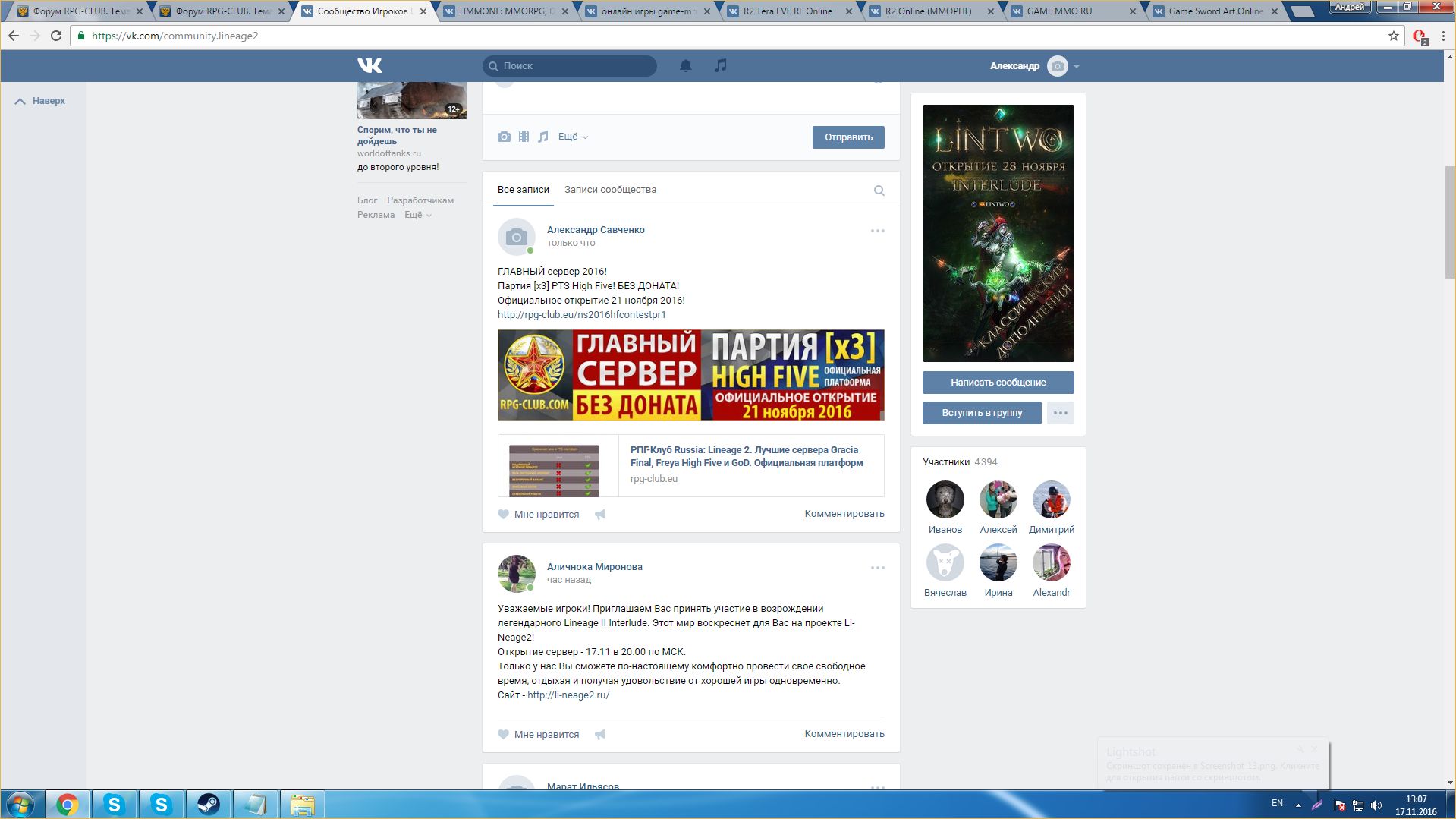
Task: Open member Иванов avatar
Action: pos(945,499)
